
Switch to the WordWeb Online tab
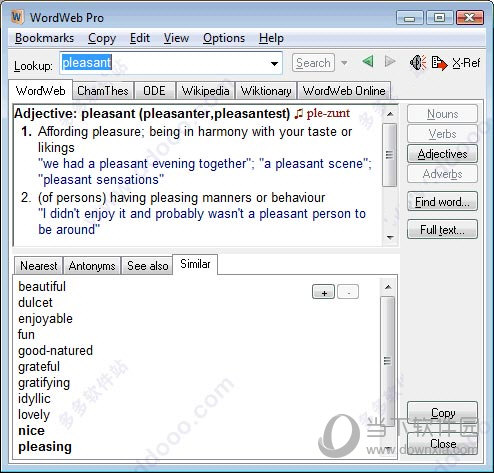pyautogui.click(x=344, y=91)
